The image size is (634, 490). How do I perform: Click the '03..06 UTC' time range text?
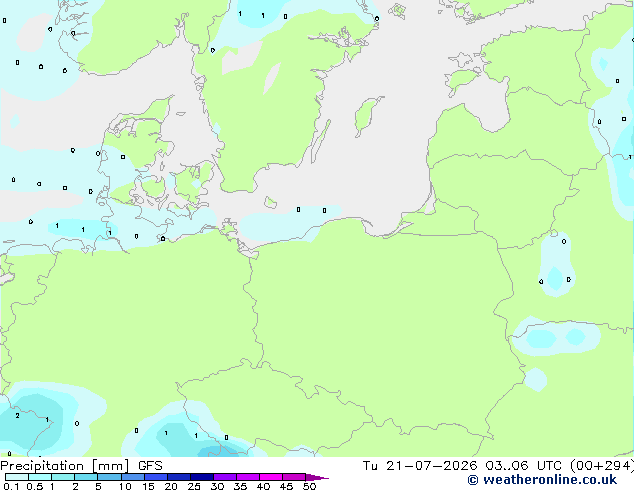point(523,466)
